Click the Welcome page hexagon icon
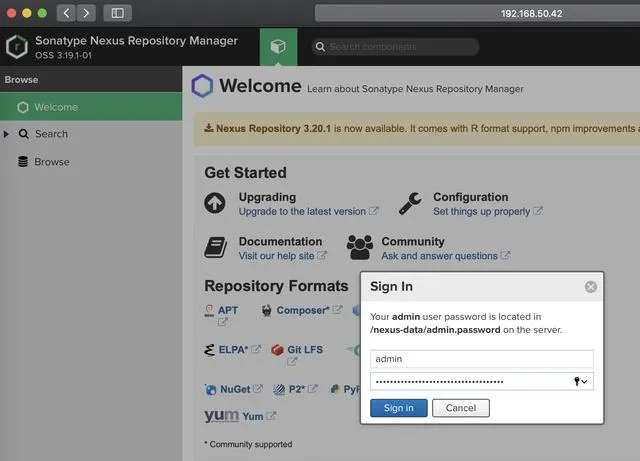Image resolution: width=640 pixels, height=461 pixels. point(202,86)
